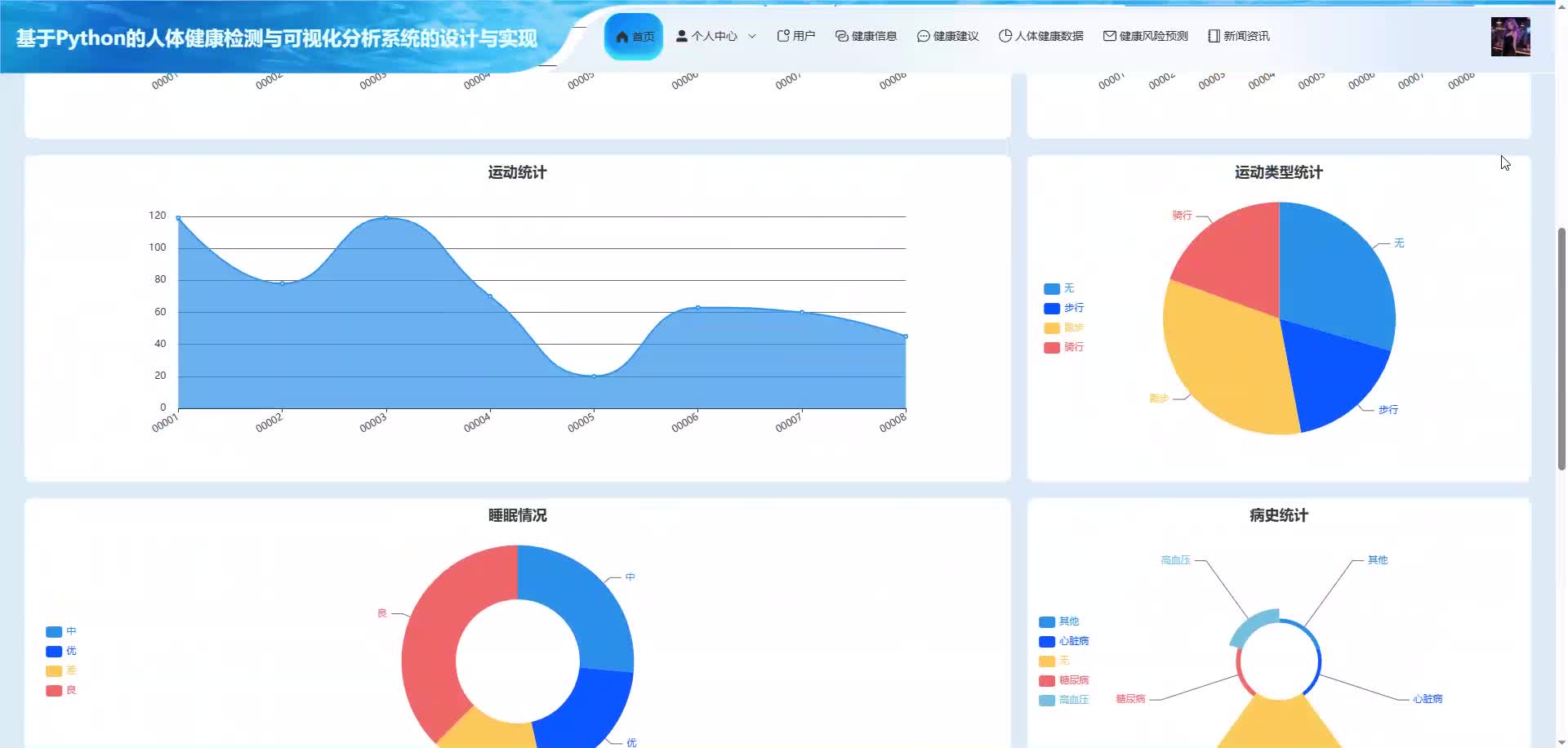Click the notebook icon beside 新闻资讯
This screenshot has height=748, width=1568.
[1214, 36]
